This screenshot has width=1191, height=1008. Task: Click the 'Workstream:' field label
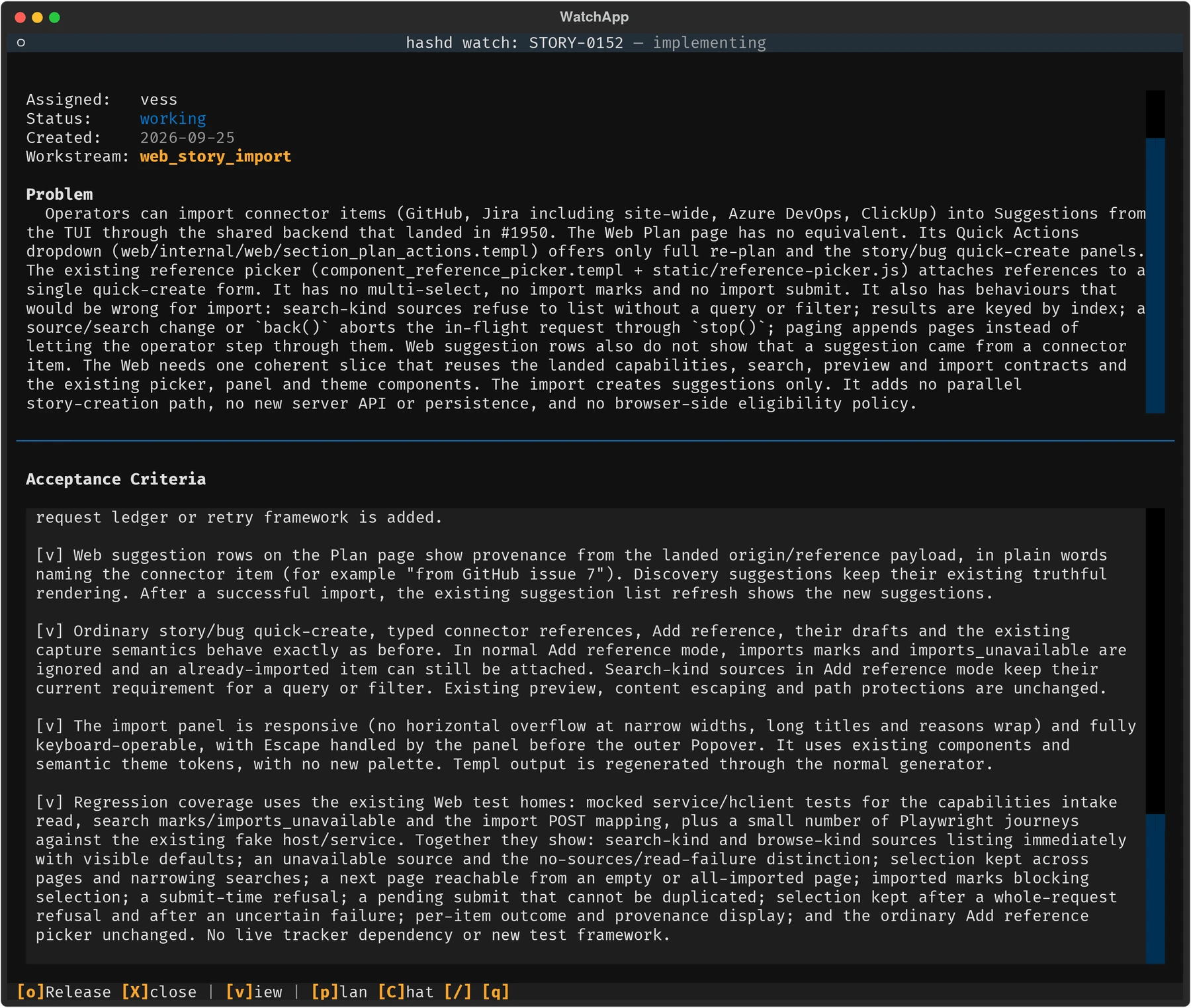point(78,156)
